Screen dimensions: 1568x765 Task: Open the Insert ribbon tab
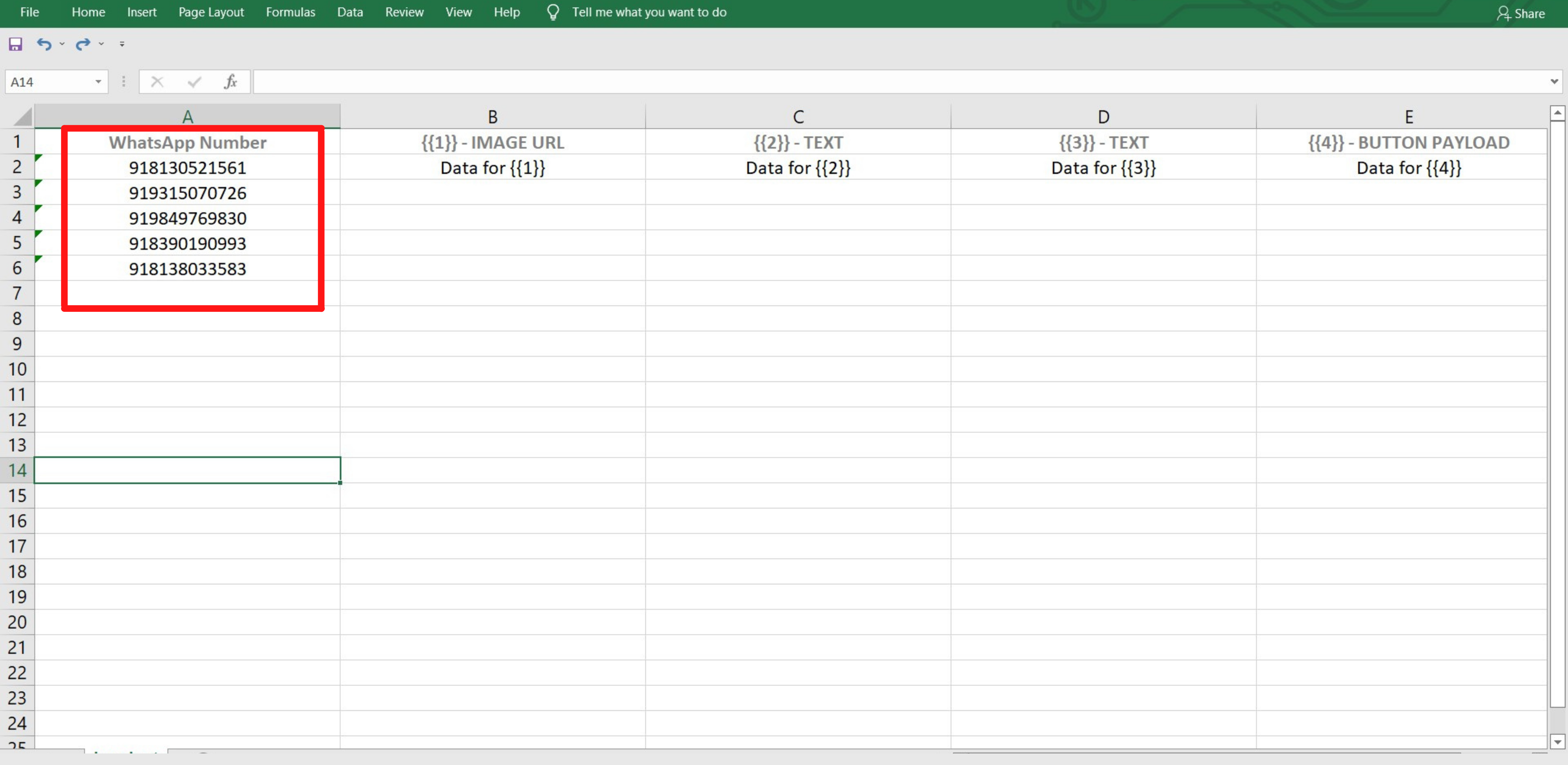point(142,12)
